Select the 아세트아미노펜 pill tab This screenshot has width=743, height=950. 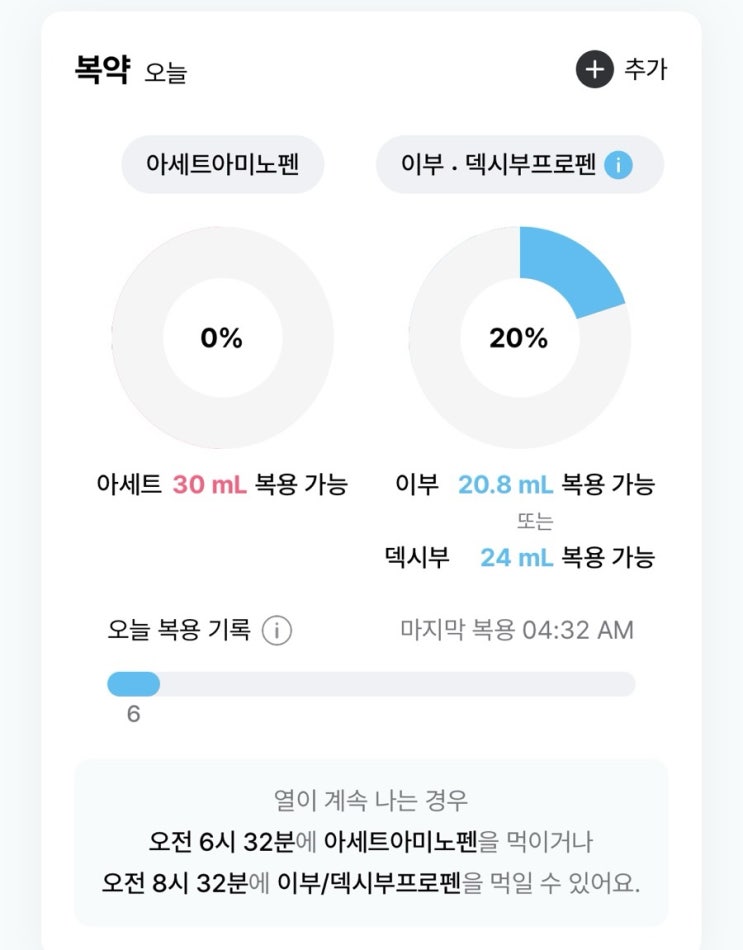point(222,164)
